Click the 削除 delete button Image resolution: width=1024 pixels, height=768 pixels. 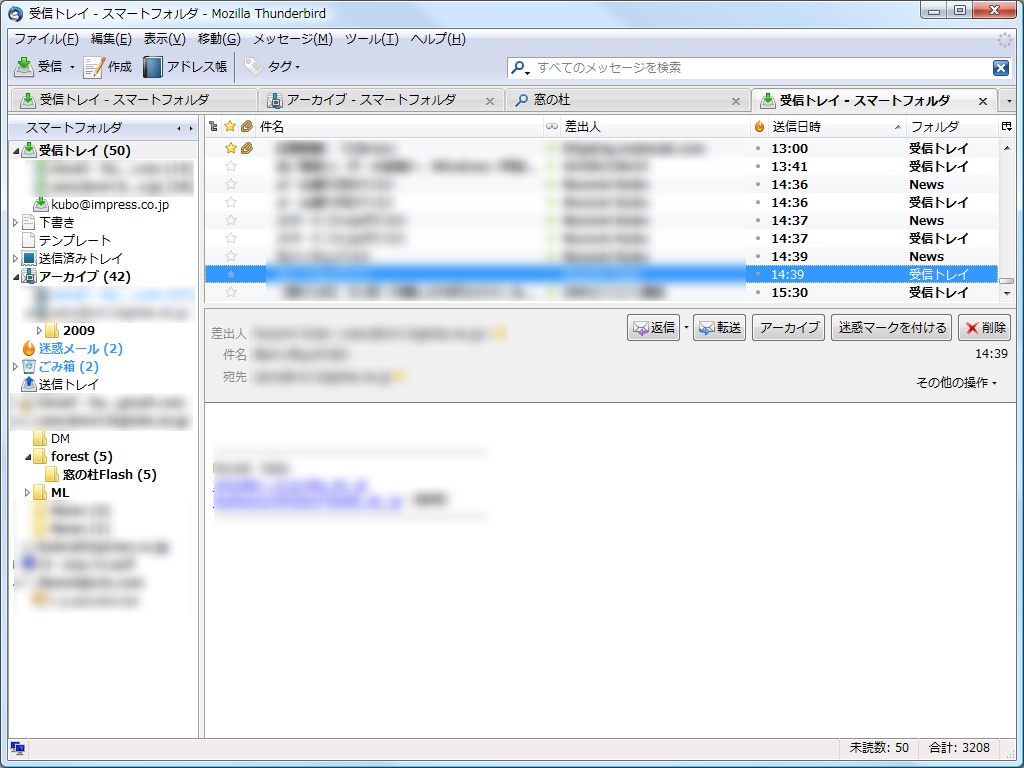pos(984,327)
